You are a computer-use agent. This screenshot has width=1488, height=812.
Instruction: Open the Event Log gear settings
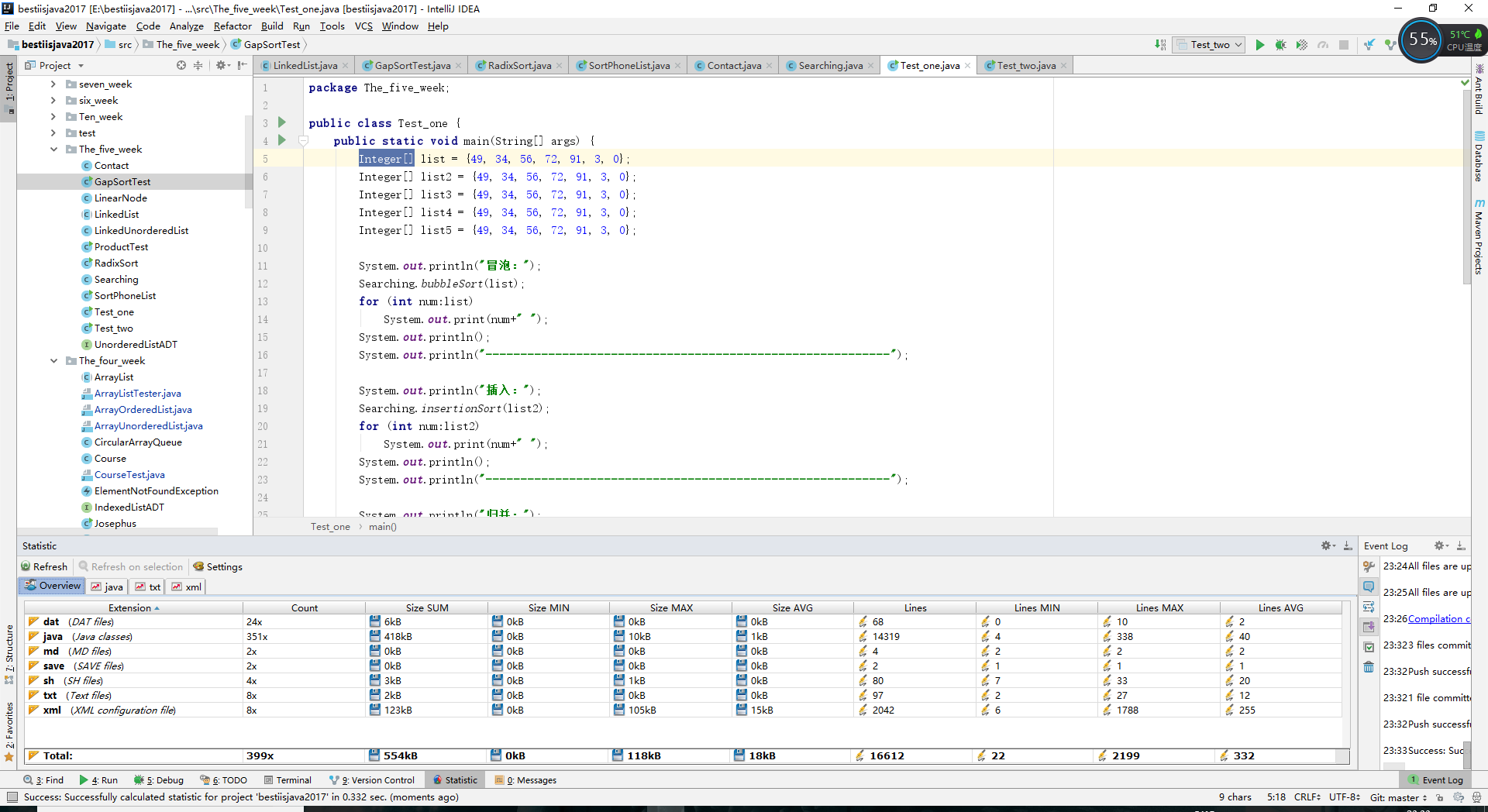1440,545
